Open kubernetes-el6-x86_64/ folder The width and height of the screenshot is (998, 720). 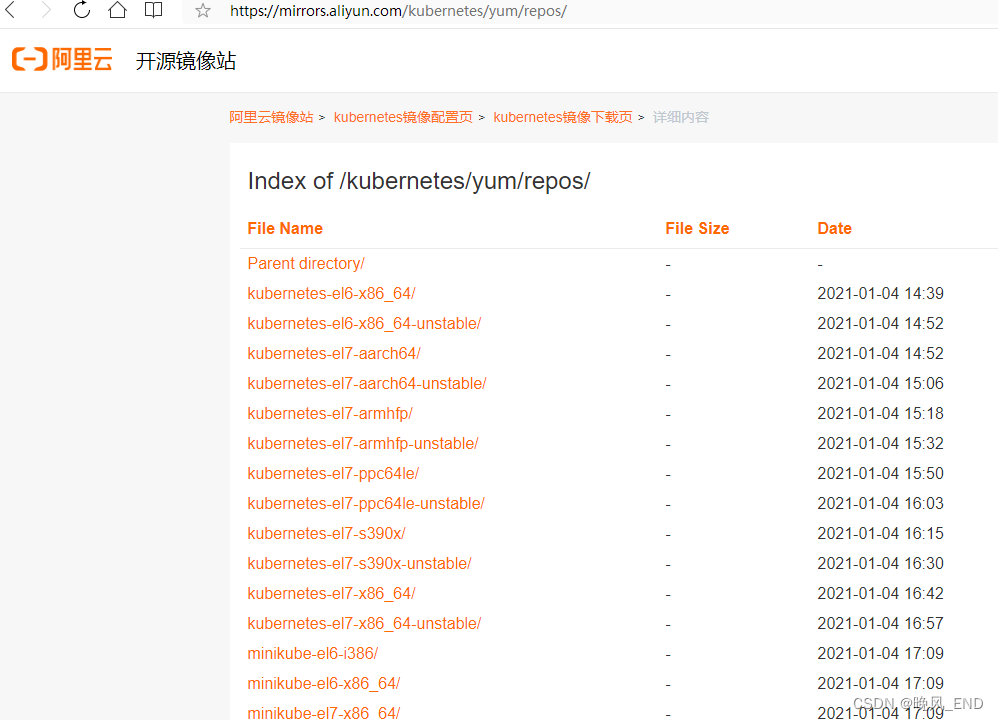point(331,293)
